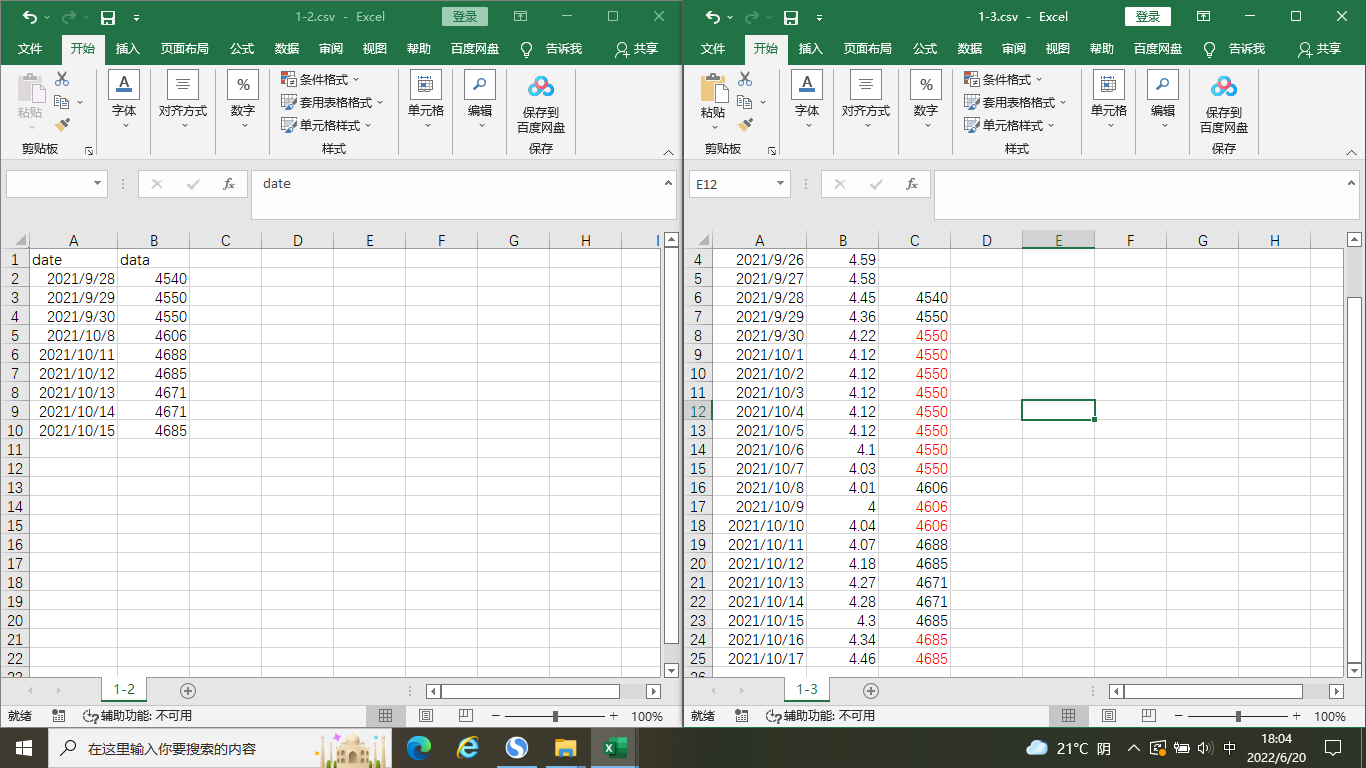1366x768 pixels.
Task: Switch 1-3.csv to page break preview
Action: (1148, 716)
